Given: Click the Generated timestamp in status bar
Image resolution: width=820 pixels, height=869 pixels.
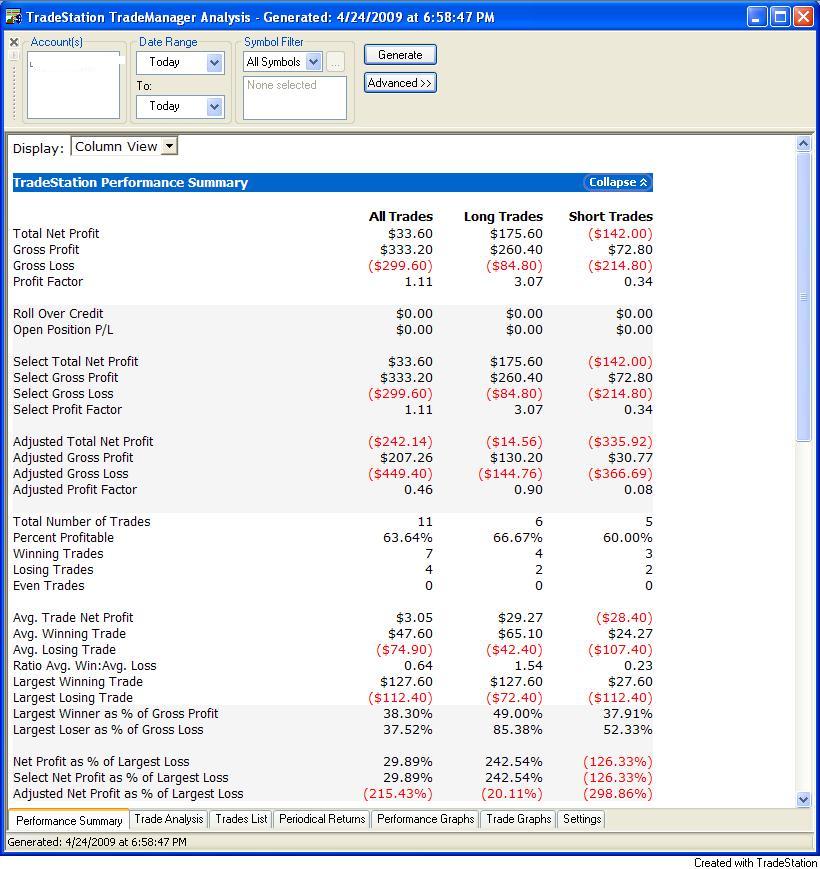Looking at the screenshot, I should click(x=97, y=842).
